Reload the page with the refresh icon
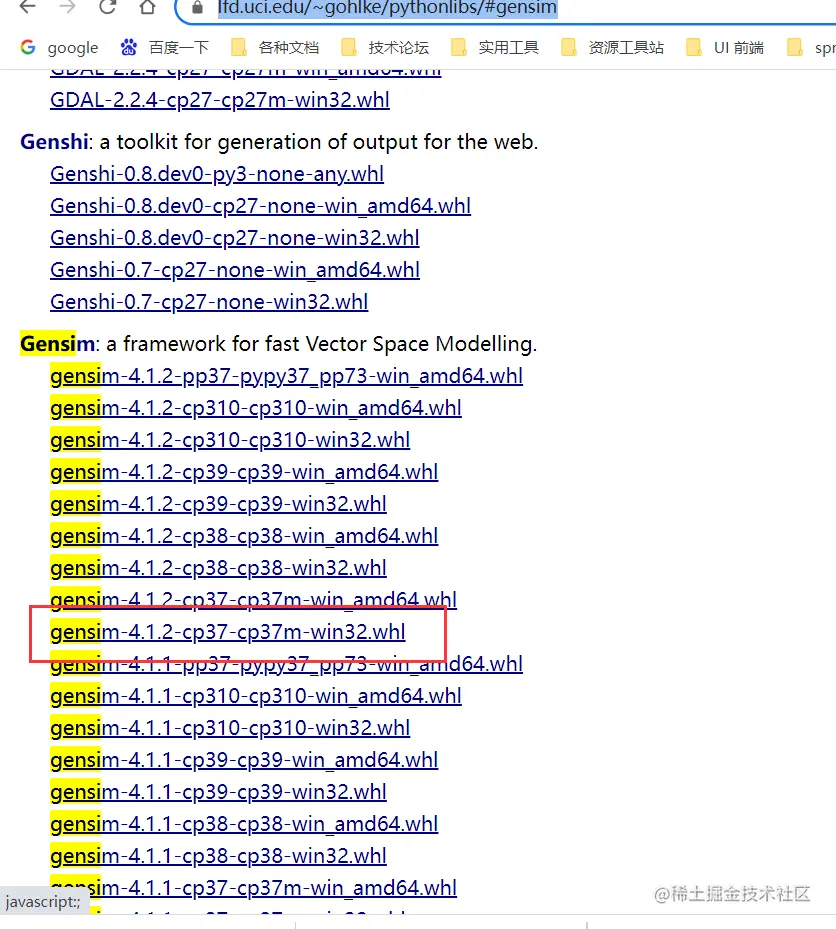This screenshot has width=836, height=929. pos(107,7)
